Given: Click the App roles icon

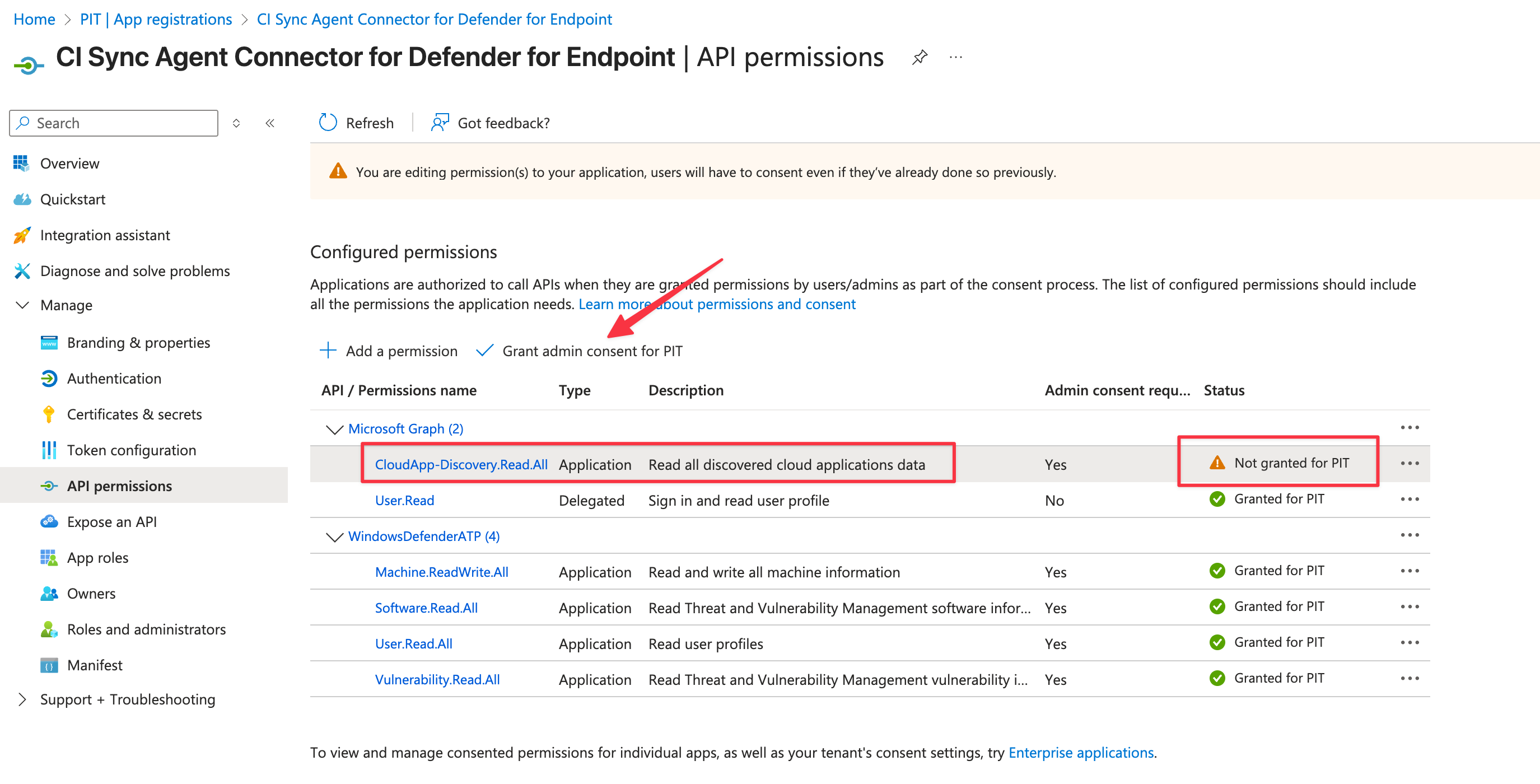Looking at the screenshot, I should (x=49, y=557).
